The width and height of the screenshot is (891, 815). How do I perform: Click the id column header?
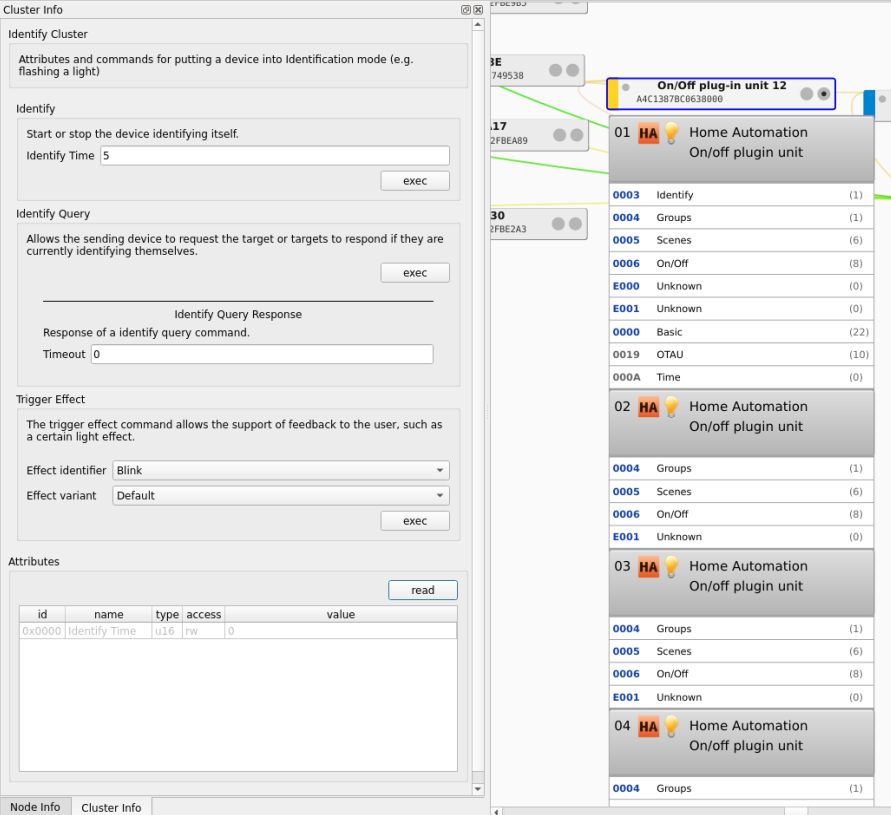[x=43, y=614]
